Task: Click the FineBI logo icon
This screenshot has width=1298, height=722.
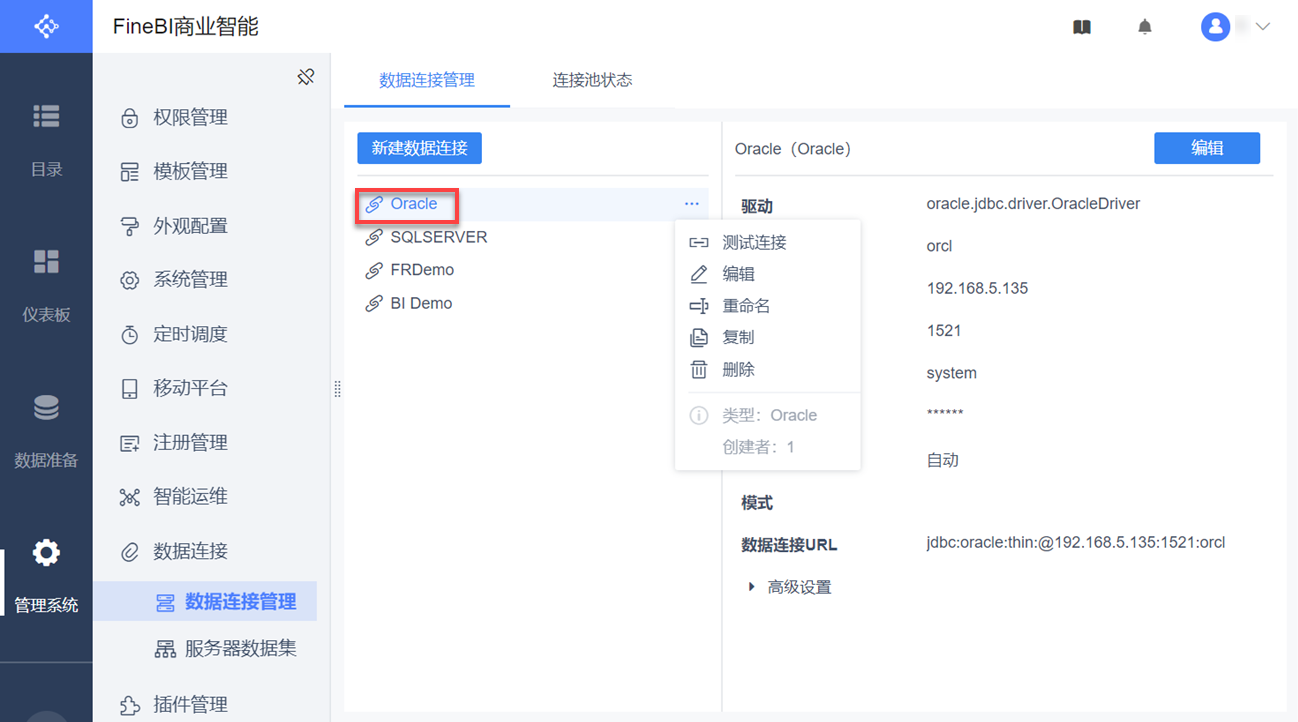Action: [x=46, y=26]
